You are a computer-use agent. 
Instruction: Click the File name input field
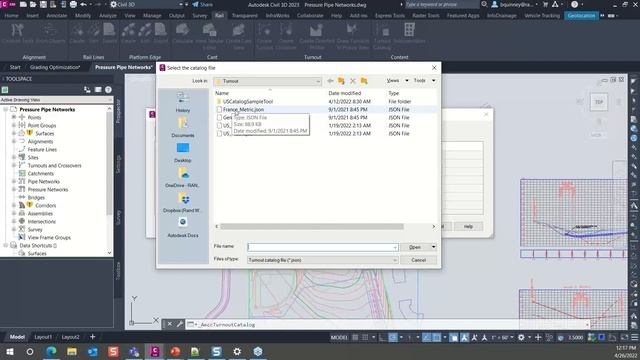322,247
